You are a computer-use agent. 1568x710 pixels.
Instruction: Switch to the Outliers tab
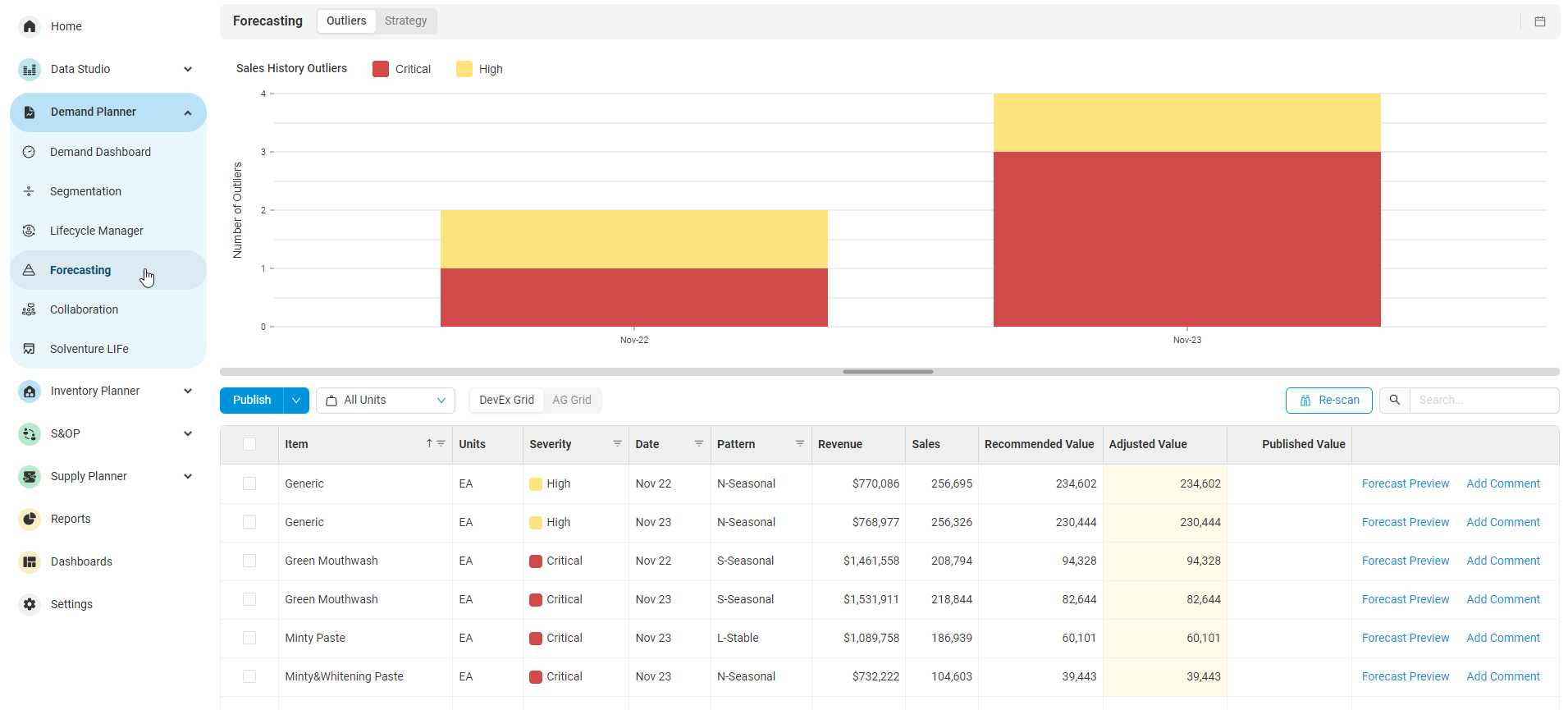(346, 21)
